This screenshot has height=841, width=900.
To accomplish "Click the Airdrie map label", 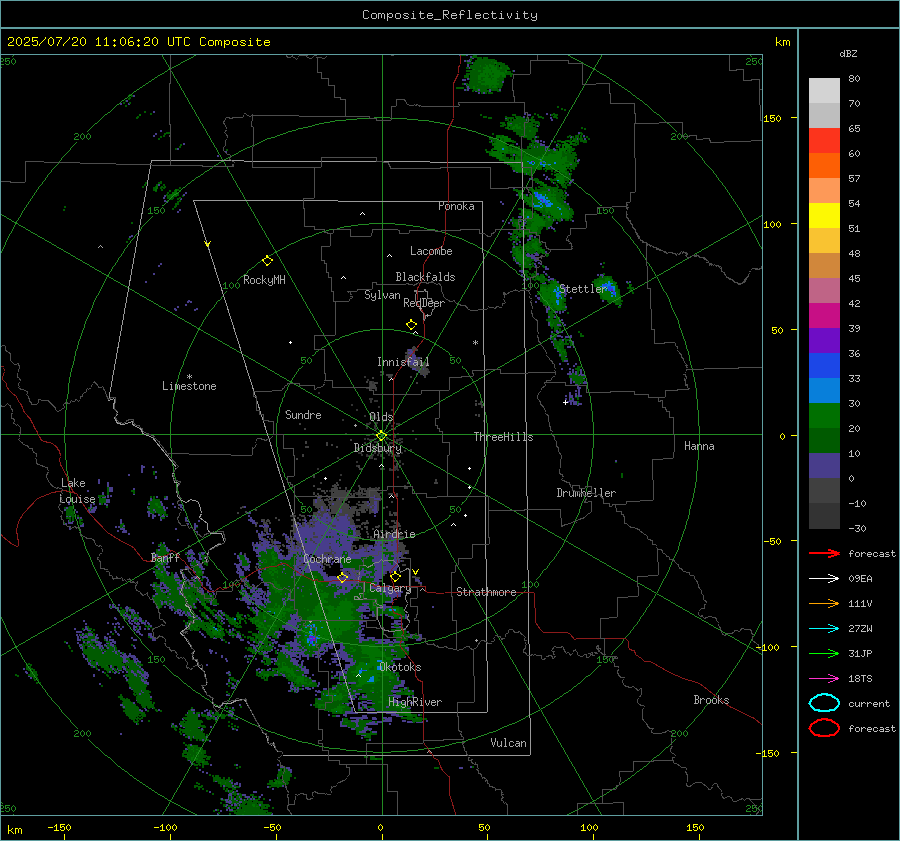I will 394,534.
